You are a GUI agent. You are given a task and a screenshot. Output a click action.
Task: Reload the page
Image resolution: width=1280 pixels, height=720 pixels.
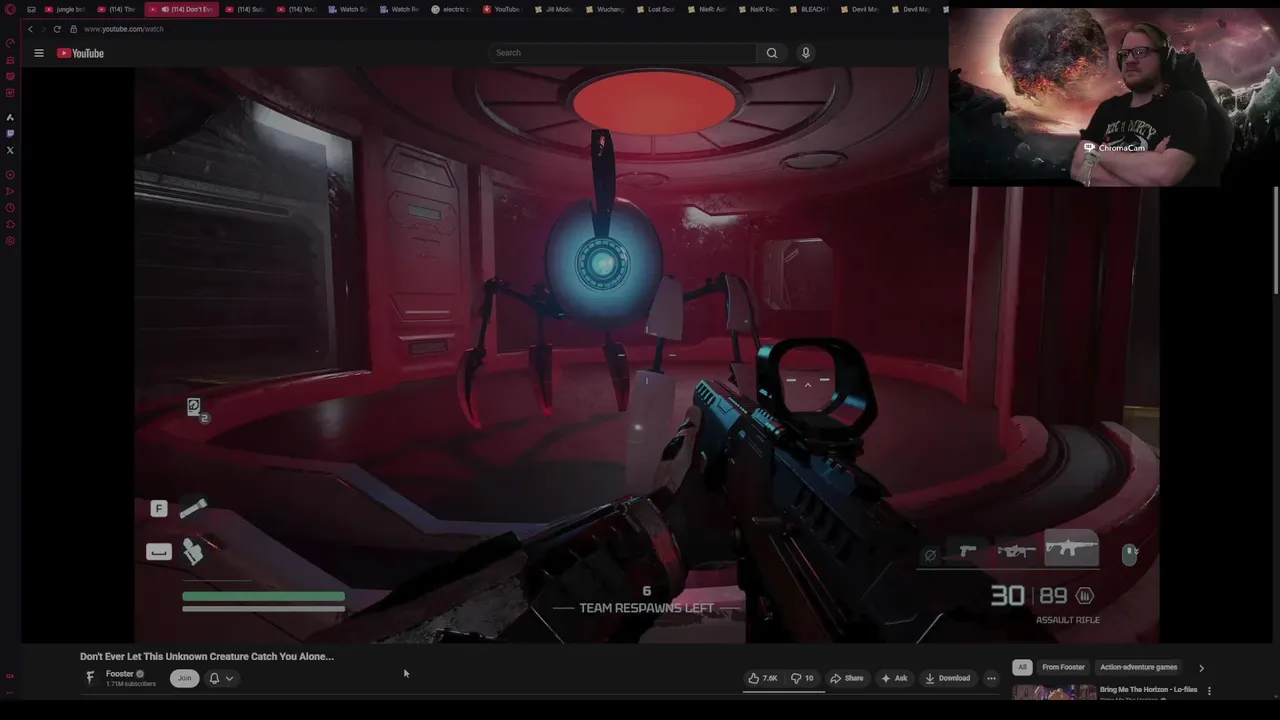tap(57, 29)
